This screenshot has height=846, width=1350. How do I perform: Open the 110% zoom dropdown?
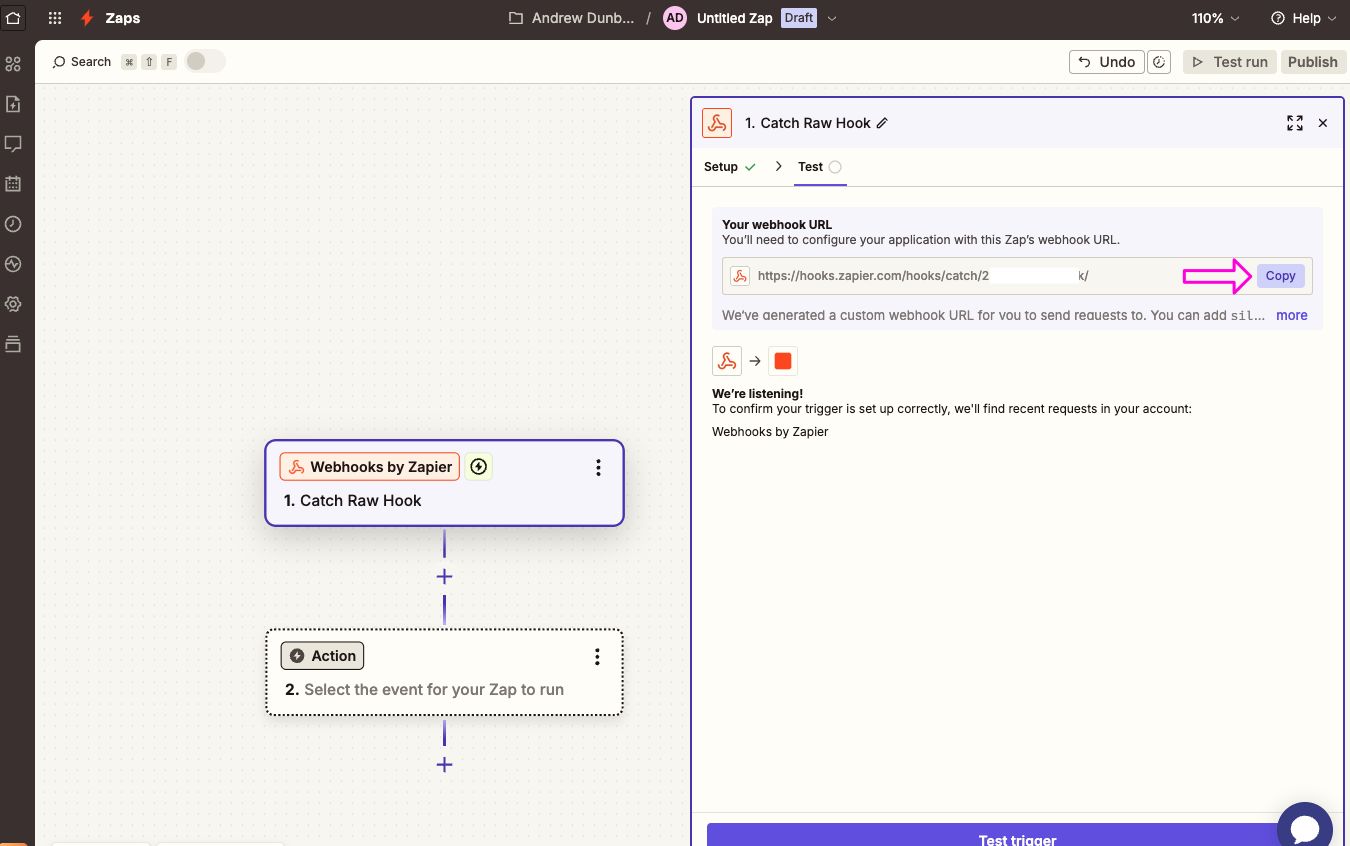1215,18
